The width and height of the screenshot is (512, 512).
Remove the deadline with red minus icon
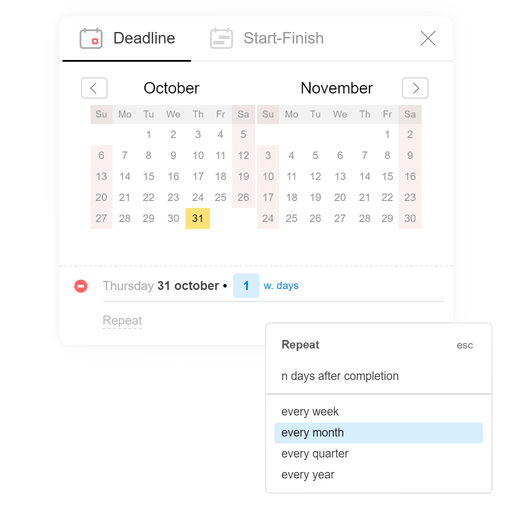tap(81, 286)
